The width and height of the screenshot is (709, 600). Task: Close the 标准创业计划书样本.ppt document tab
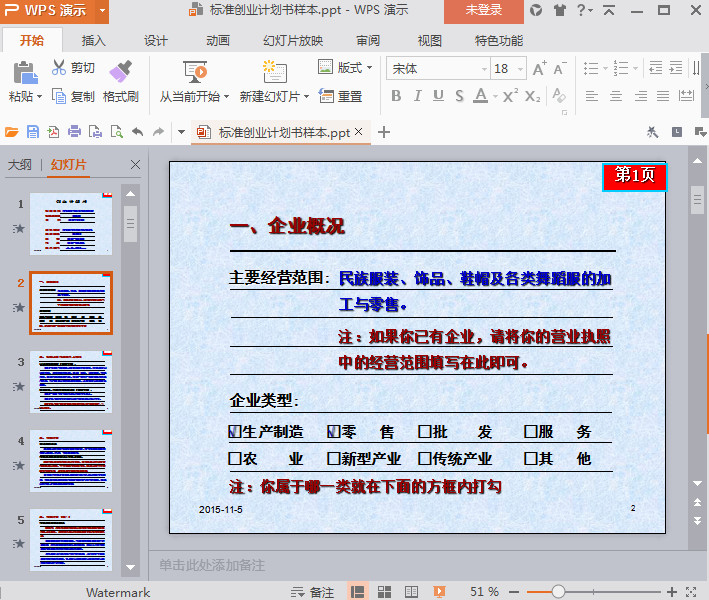click(x=359, y=132)
